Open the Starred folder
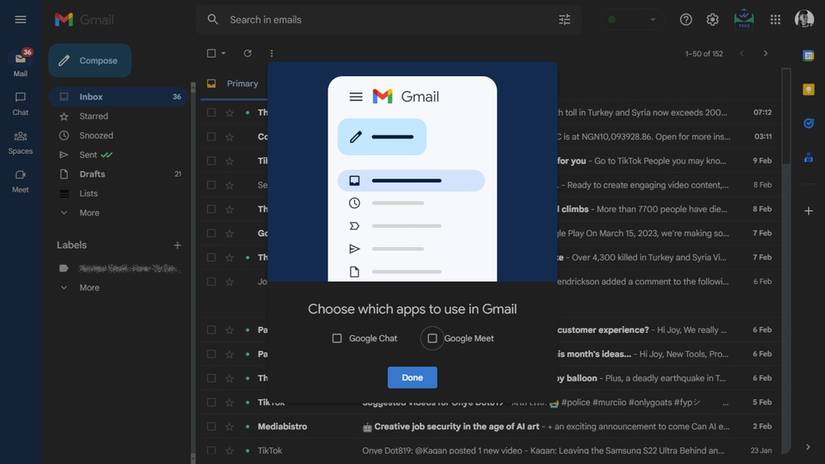 (119, 116)
